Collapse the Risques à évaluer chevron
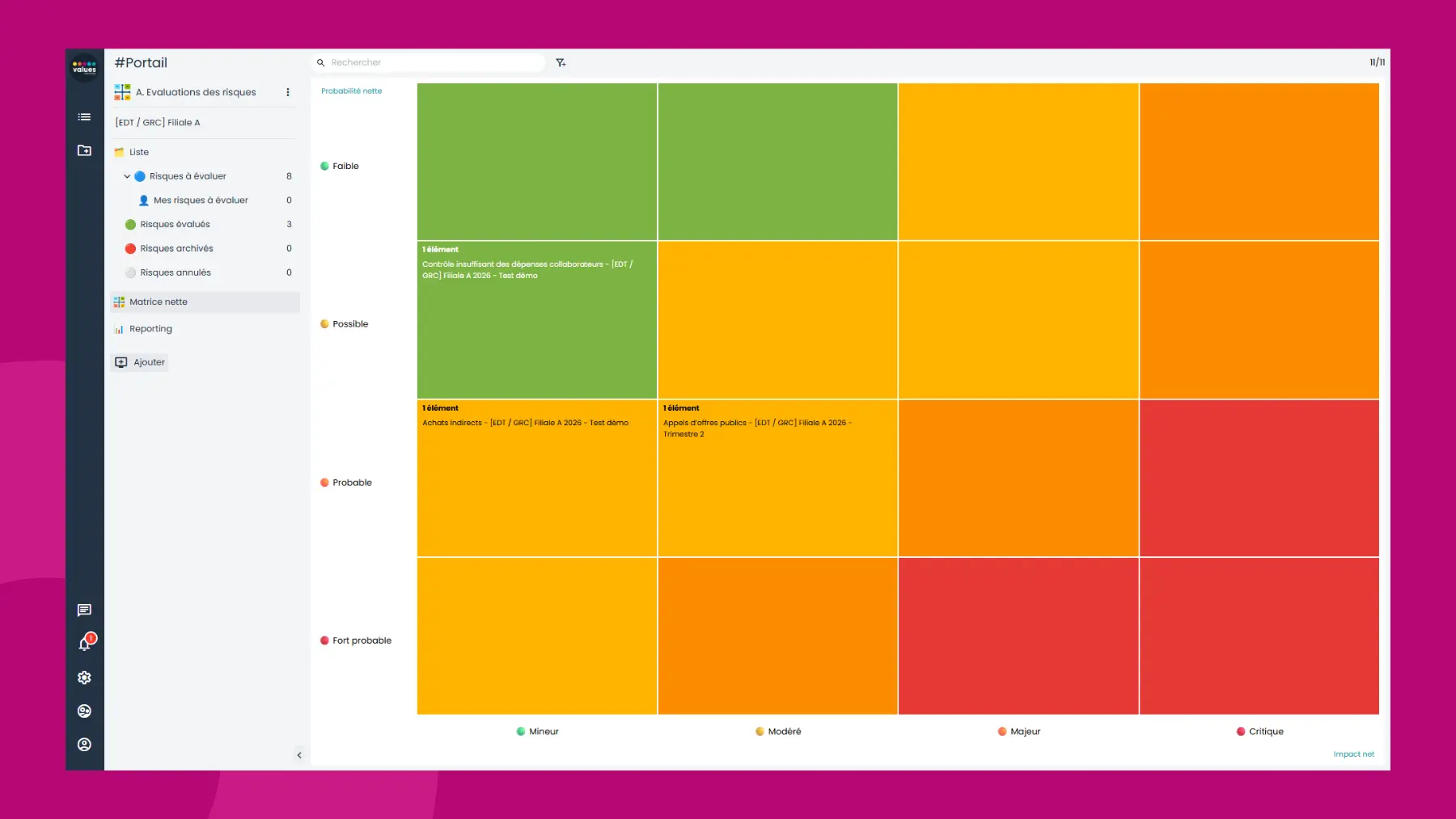Screen dimensions: 1456x819 tap(127, 175)
